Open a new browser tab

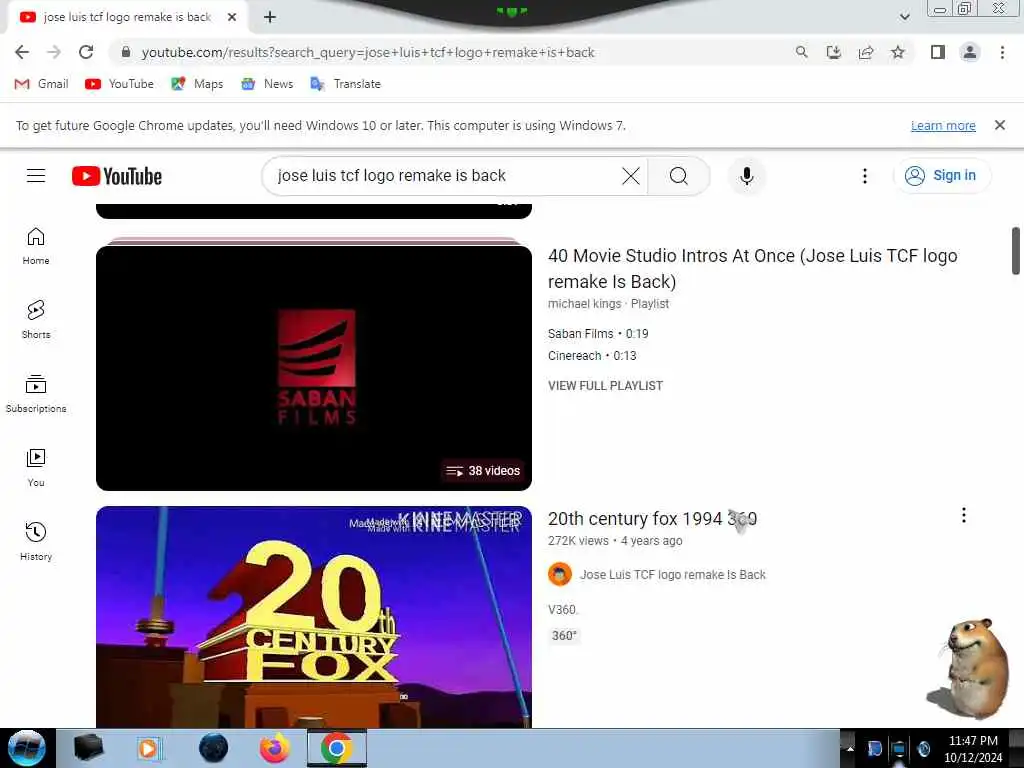[x=270, y=17]
